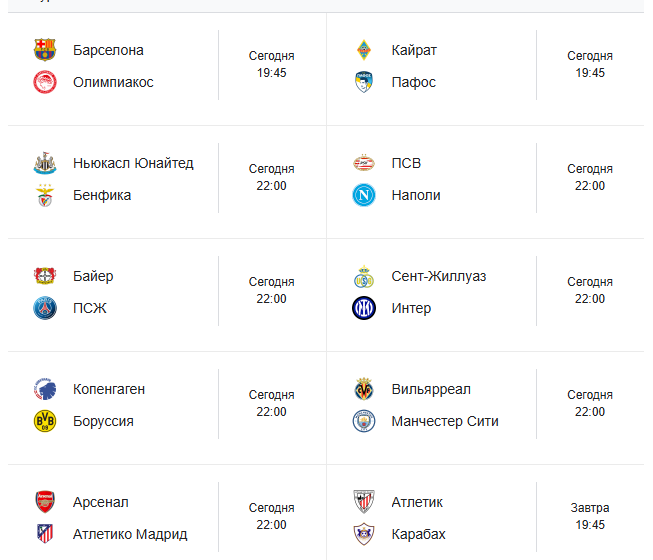This screenshot has width=653, height=560.
Task: Click the Villarreal yellow crest
Action: pyautogui.click(x=364, y=389)
